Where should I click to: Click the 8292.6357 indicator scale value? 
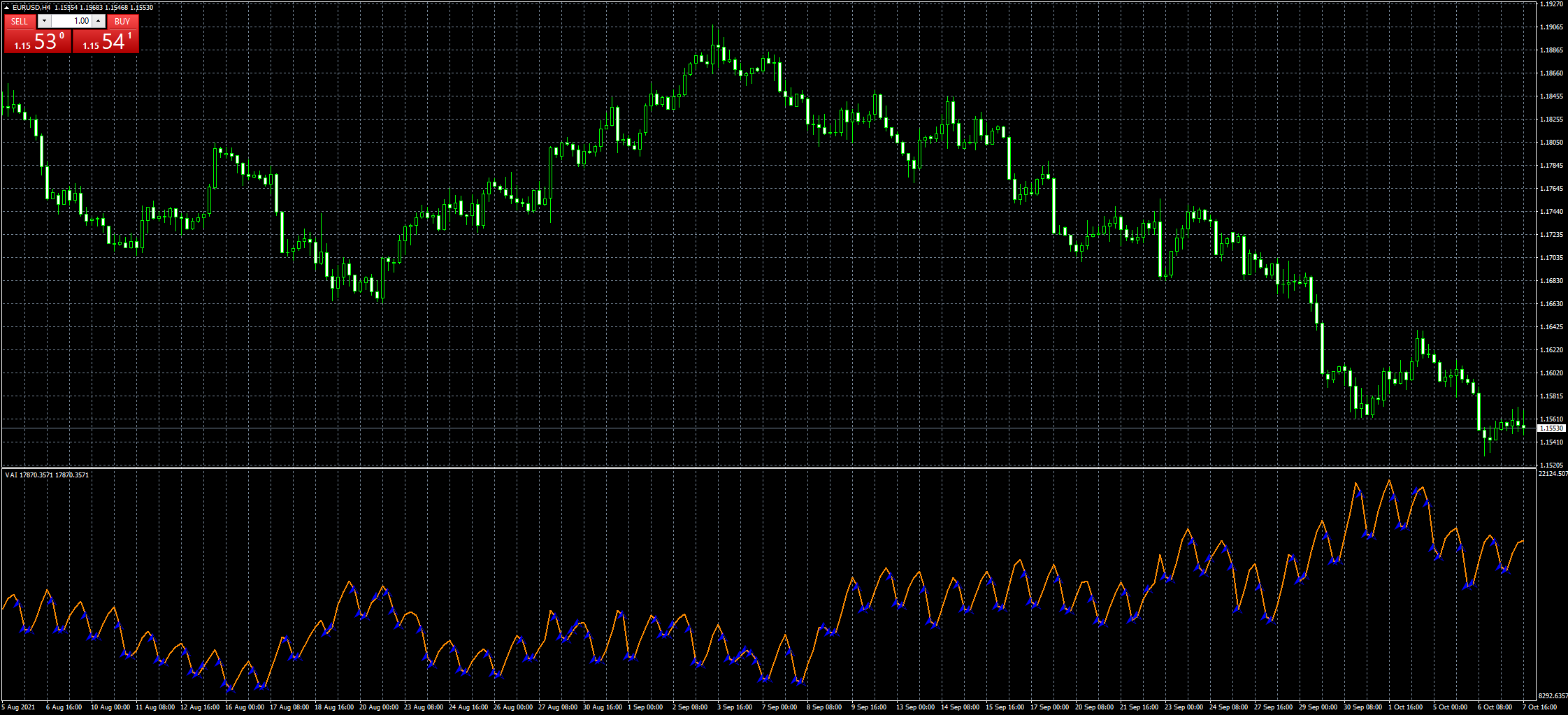coord(1553,695)
